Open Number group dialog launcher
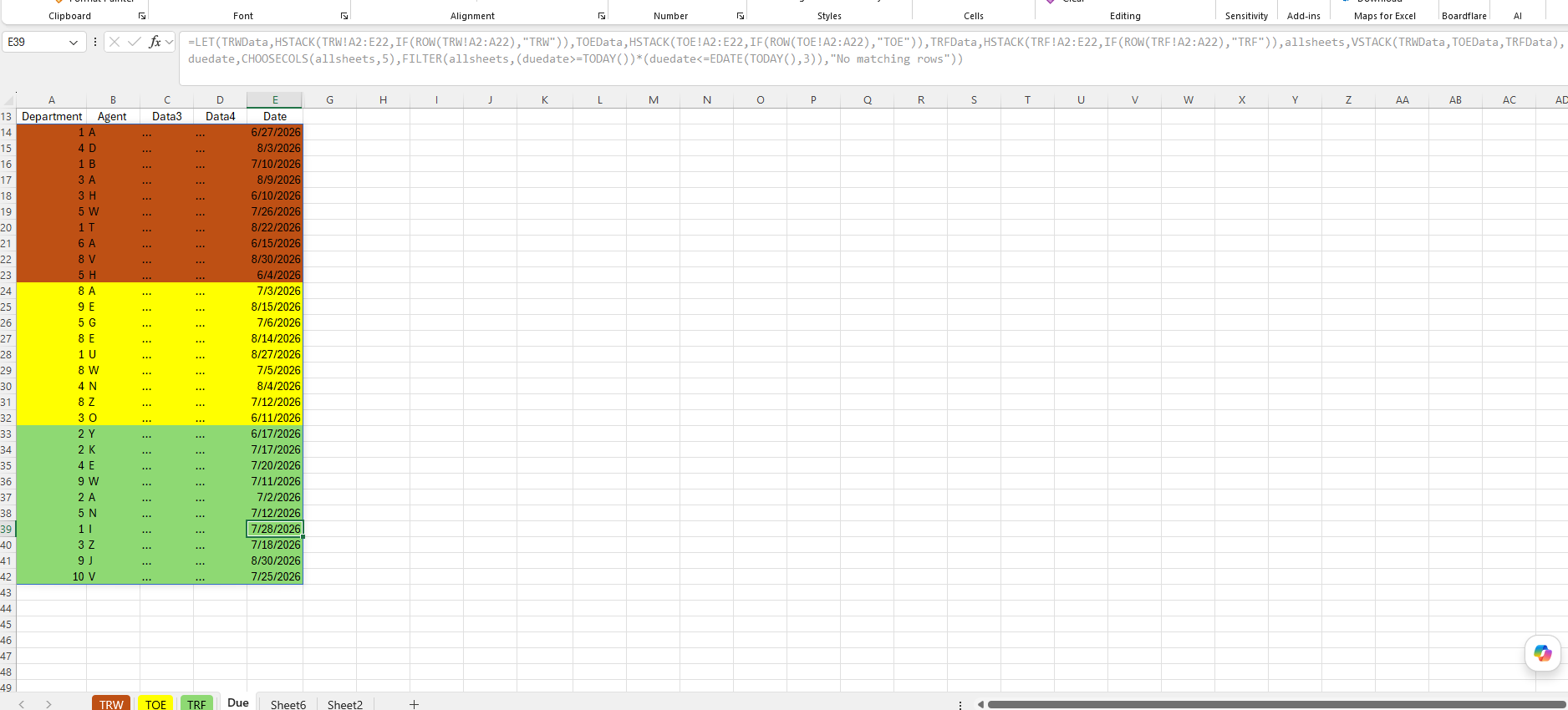 click(741, 16)
